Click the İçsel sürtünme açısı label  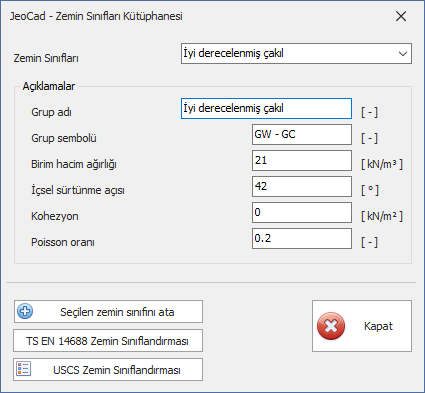point(78,190)
